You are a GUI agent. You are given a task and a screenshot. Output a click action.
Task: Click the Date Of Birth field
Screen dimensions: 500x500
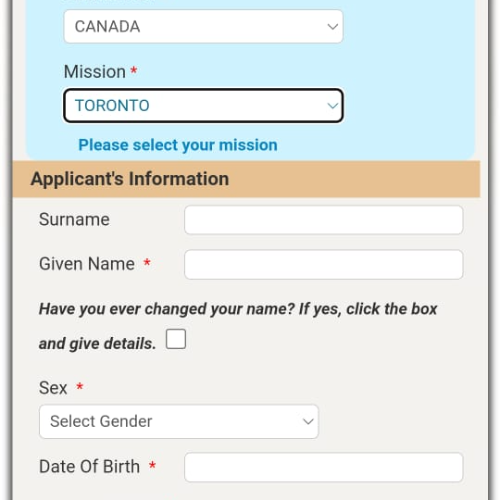[x=323, y=467]
